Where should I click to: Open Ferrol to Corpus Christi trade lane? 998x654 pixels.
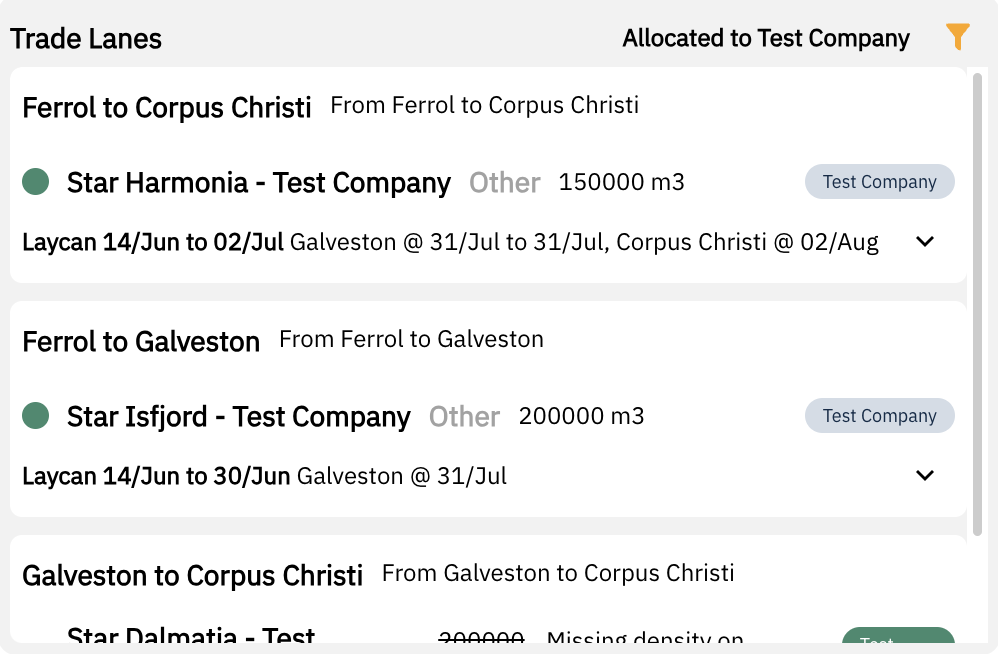click(x=167, y=107)
